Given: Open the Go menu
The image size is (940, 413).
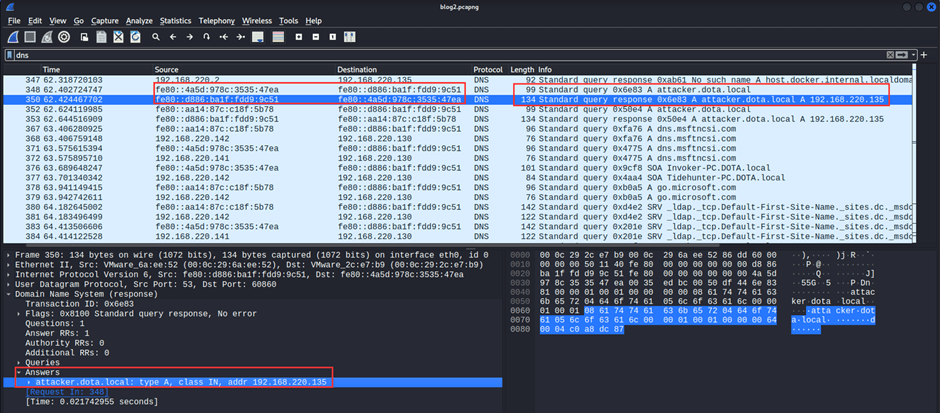Looking at the screenshot, I should [x=79, y=21].
